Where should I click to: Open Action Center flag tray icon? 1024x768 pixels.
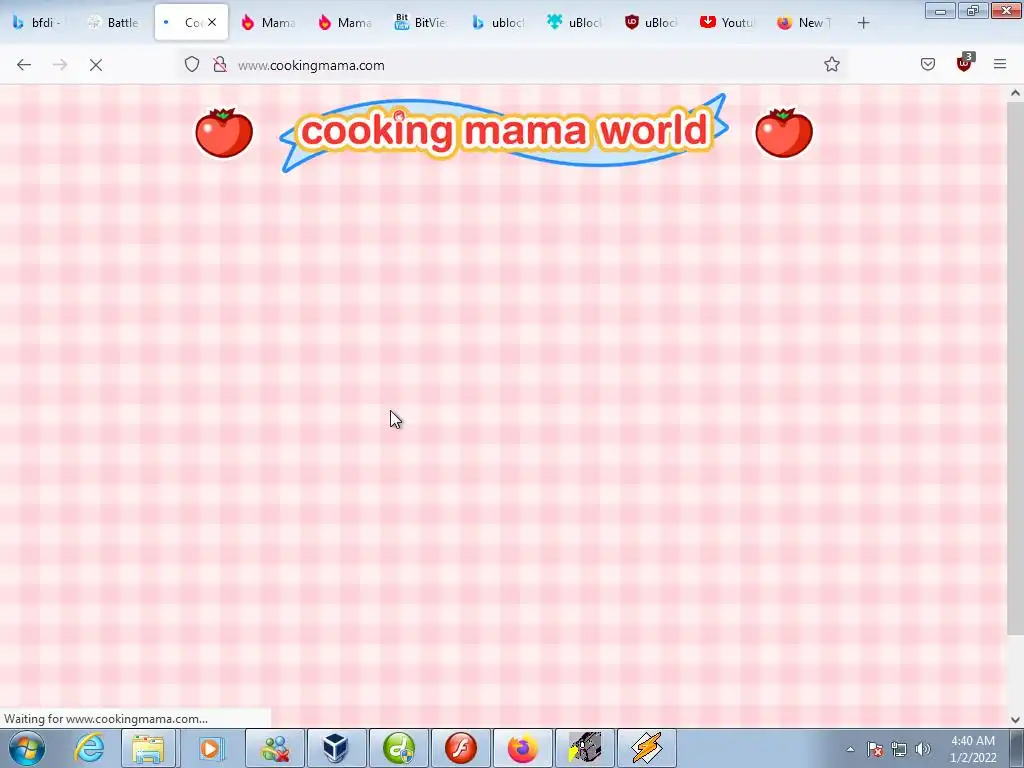pos(875,749)
